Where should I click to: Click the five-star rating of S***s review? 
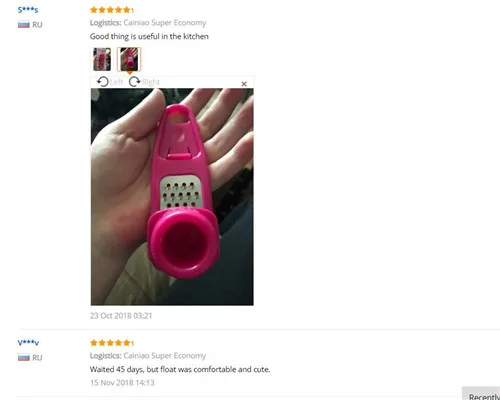tap(112, 10)
